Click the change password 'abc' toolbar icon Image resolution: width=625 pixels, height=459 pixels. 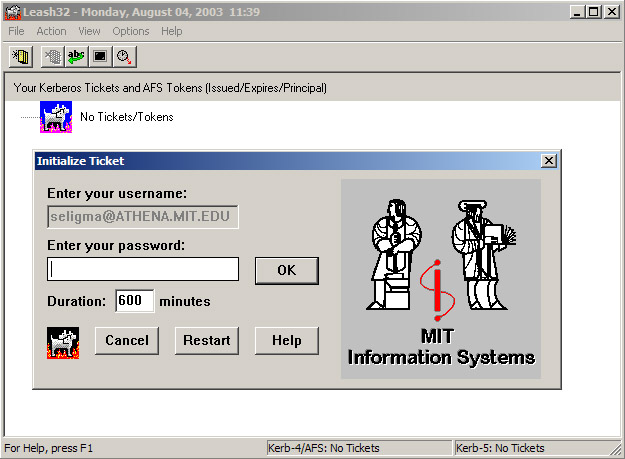(77, 57)
